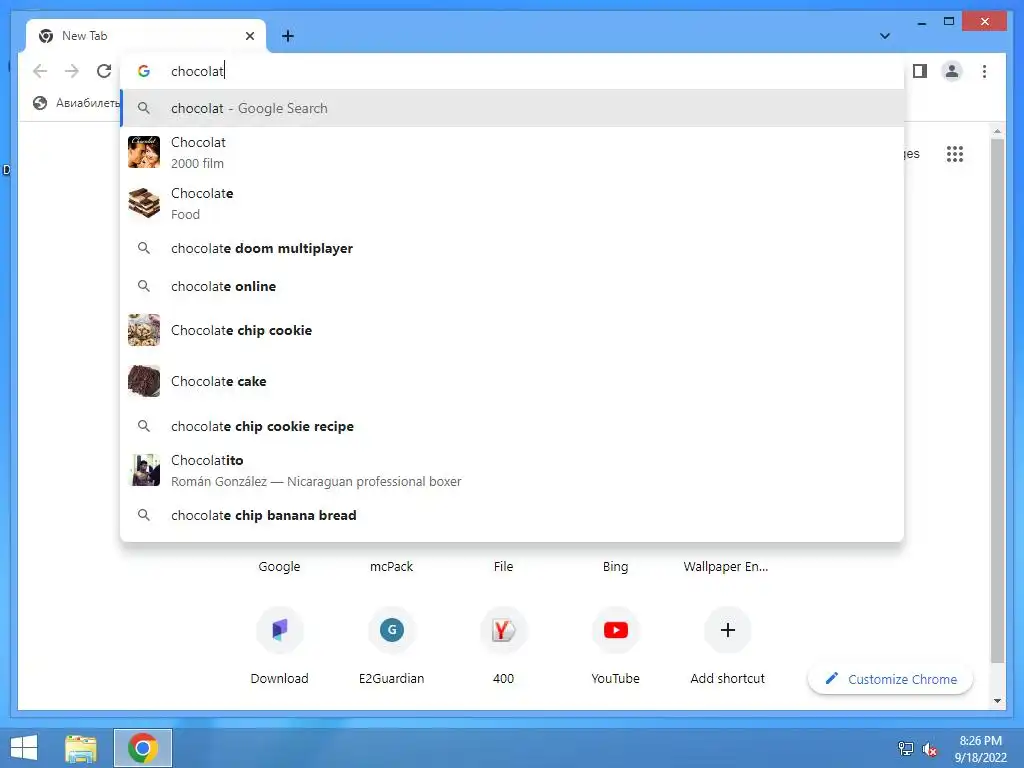Open the File shortcut label
The width and height of the screenshot is (1024, 768).
click(x=504, y=566)
